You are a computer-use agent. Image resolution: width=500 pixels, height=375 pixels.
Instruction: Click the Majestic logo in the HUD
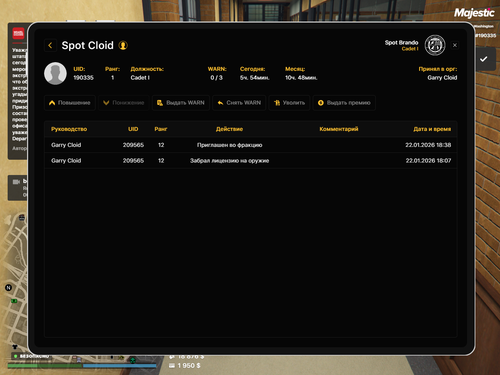(x=474, y=13)
